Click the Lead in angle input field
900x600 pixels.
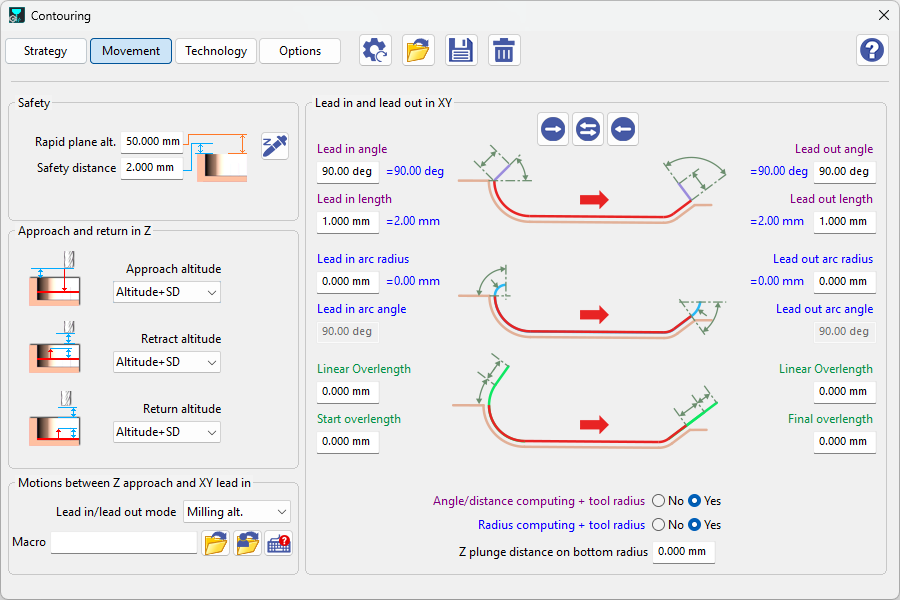[347, 171]
